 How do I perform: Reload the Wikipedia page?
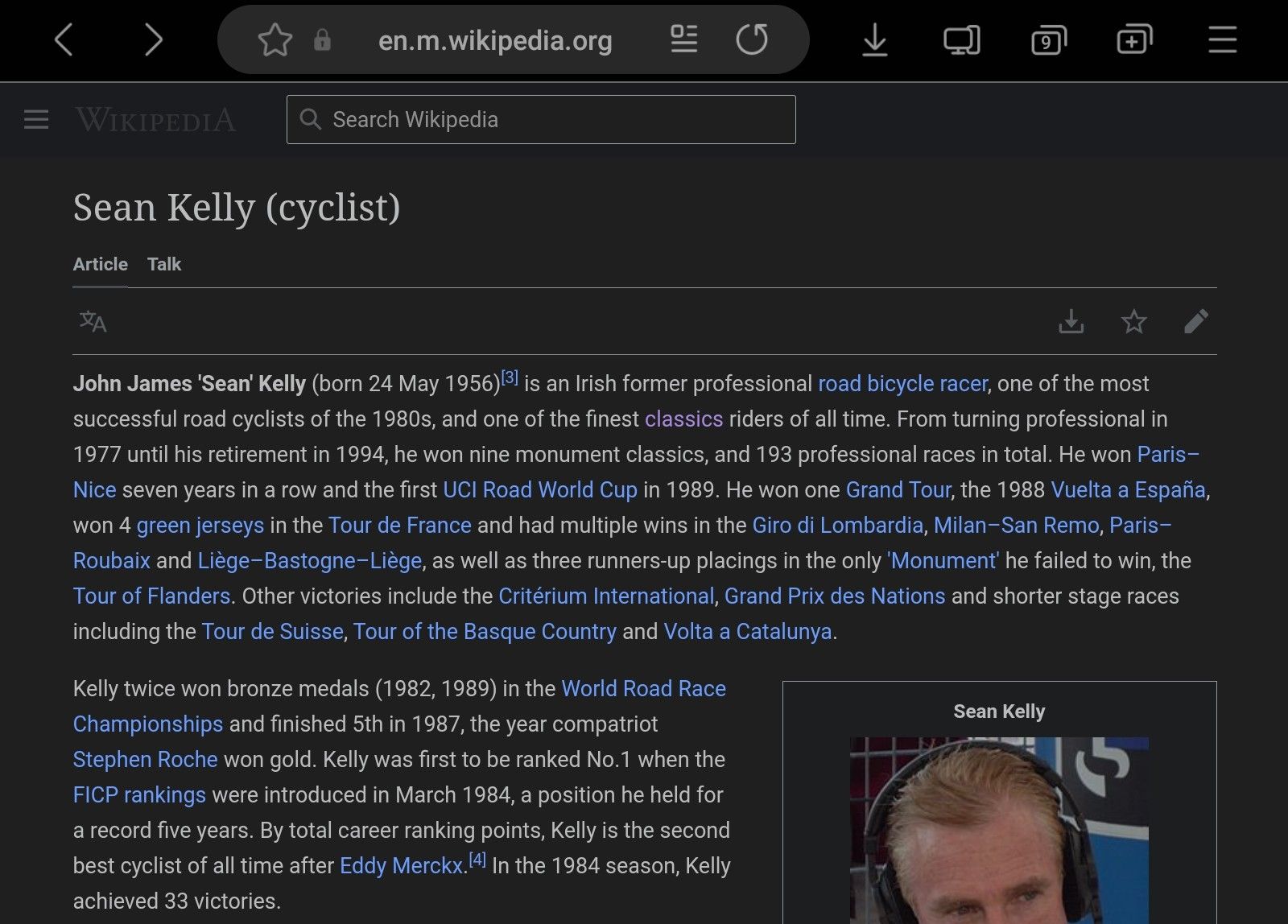pyautogui.click(x=752, y=39)
